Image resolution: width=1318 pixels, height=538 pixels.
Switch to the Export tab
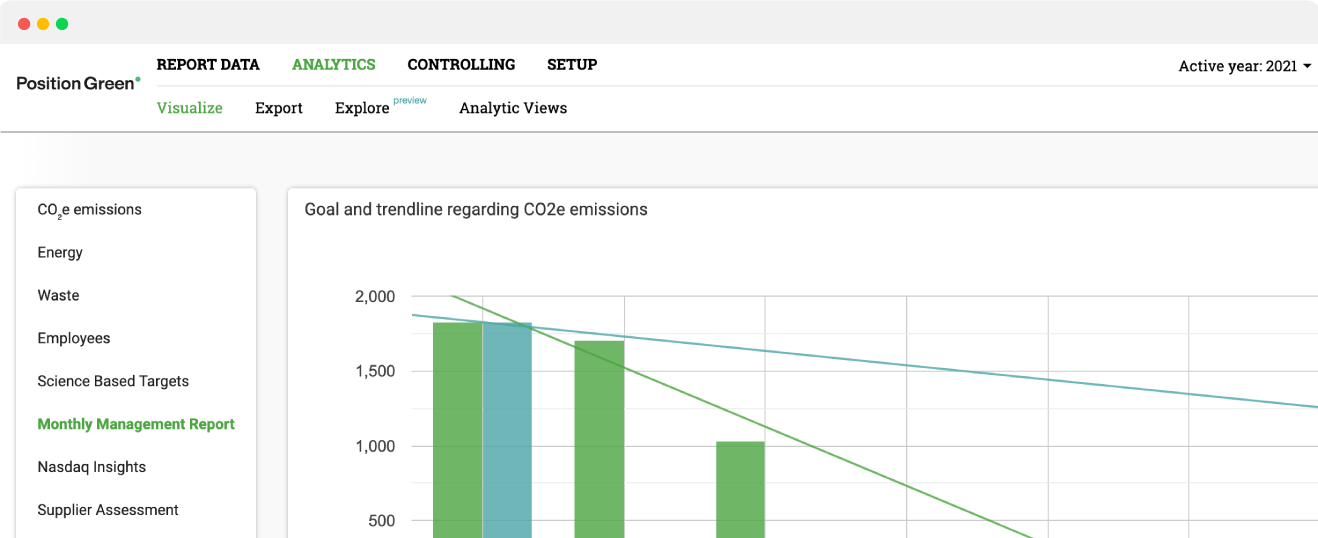[279, 108]
